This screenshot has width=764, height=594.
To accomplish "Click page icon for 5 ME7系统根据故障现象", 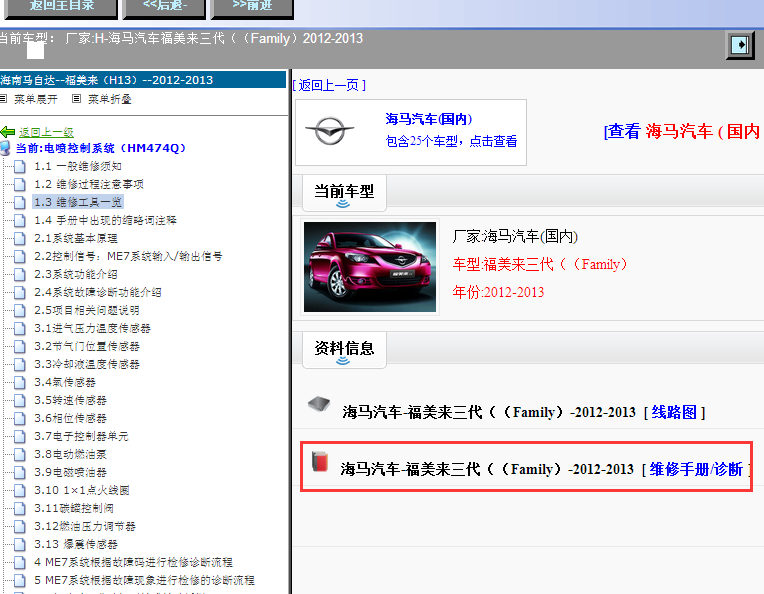I will (20, 581).
